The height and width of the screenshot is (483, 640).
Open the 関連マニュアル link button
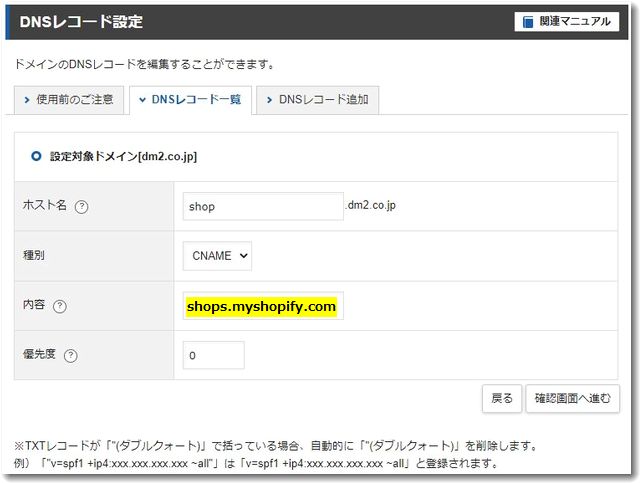[x=567, y=22]
